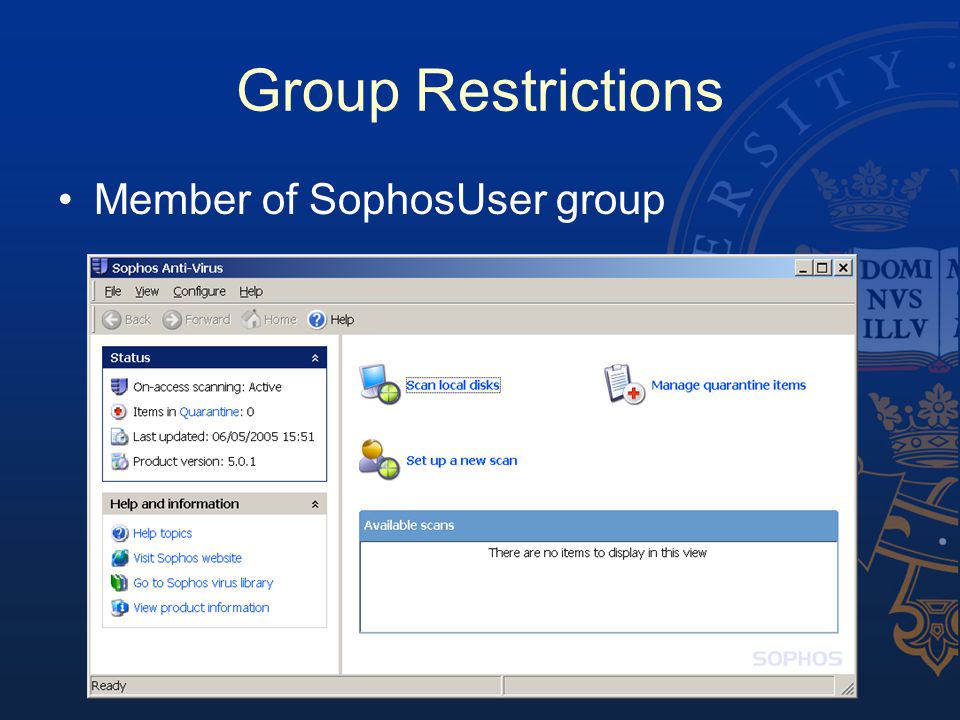Minimize the Sophos Anti-Virus window
The width and height of the screenshot is (960, 720).
point(803,268)
